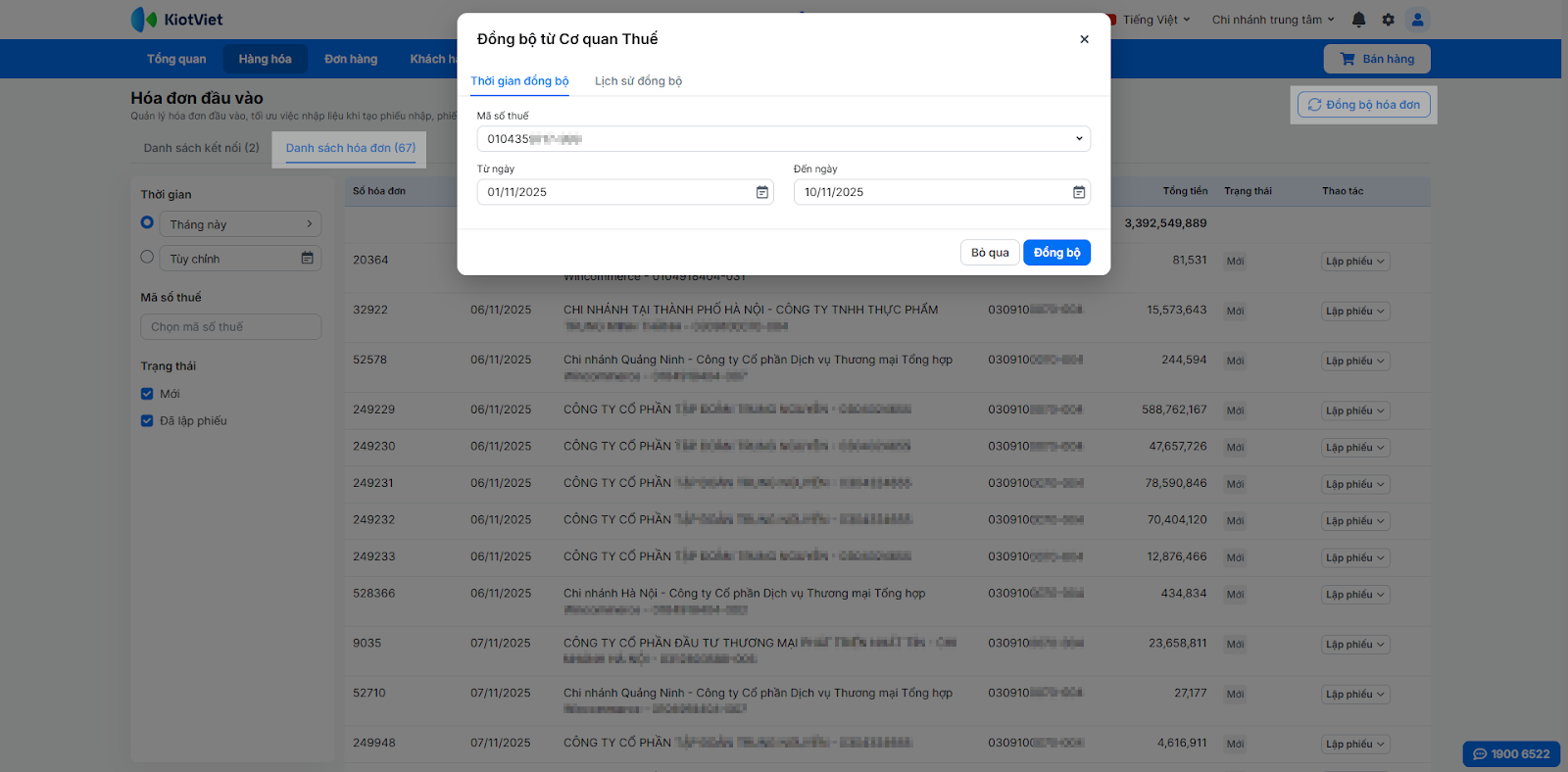Screen dimensions: 1568x772
Task: Click invoice number 249231
Action: [x=373, y=483]
